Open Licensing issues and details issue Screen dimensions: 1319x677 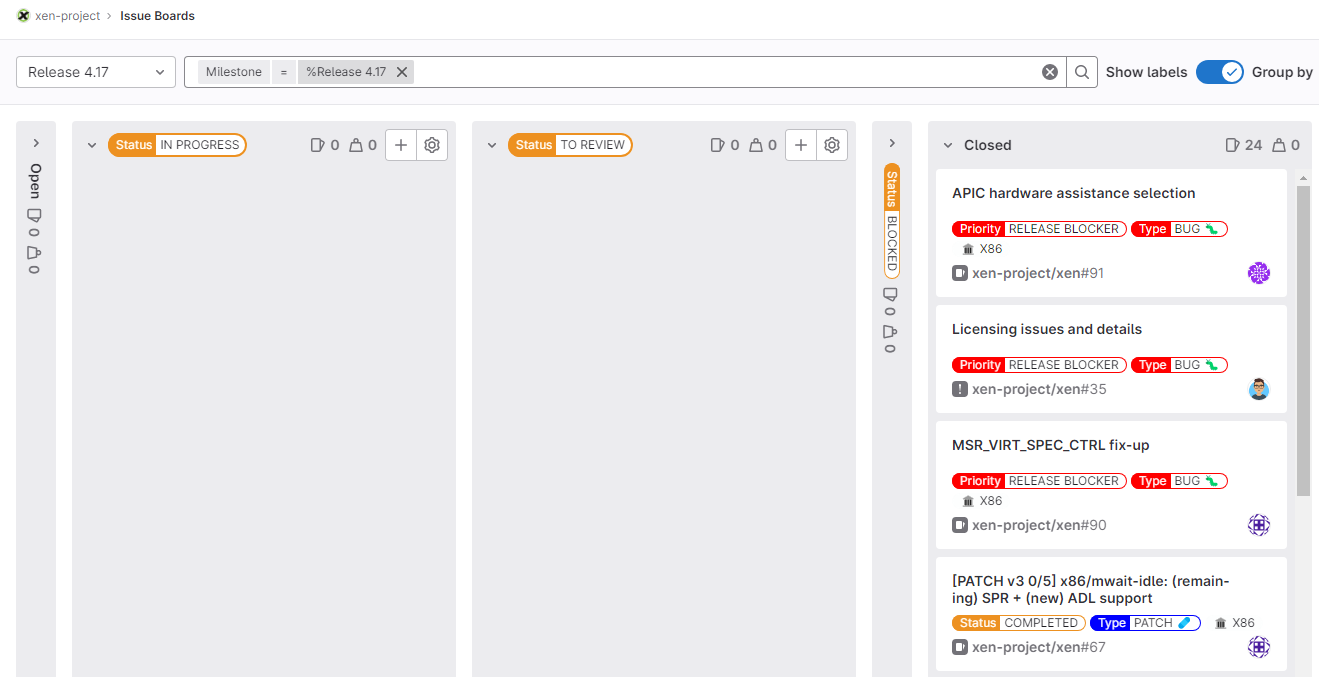click(x=1047, y=329)
